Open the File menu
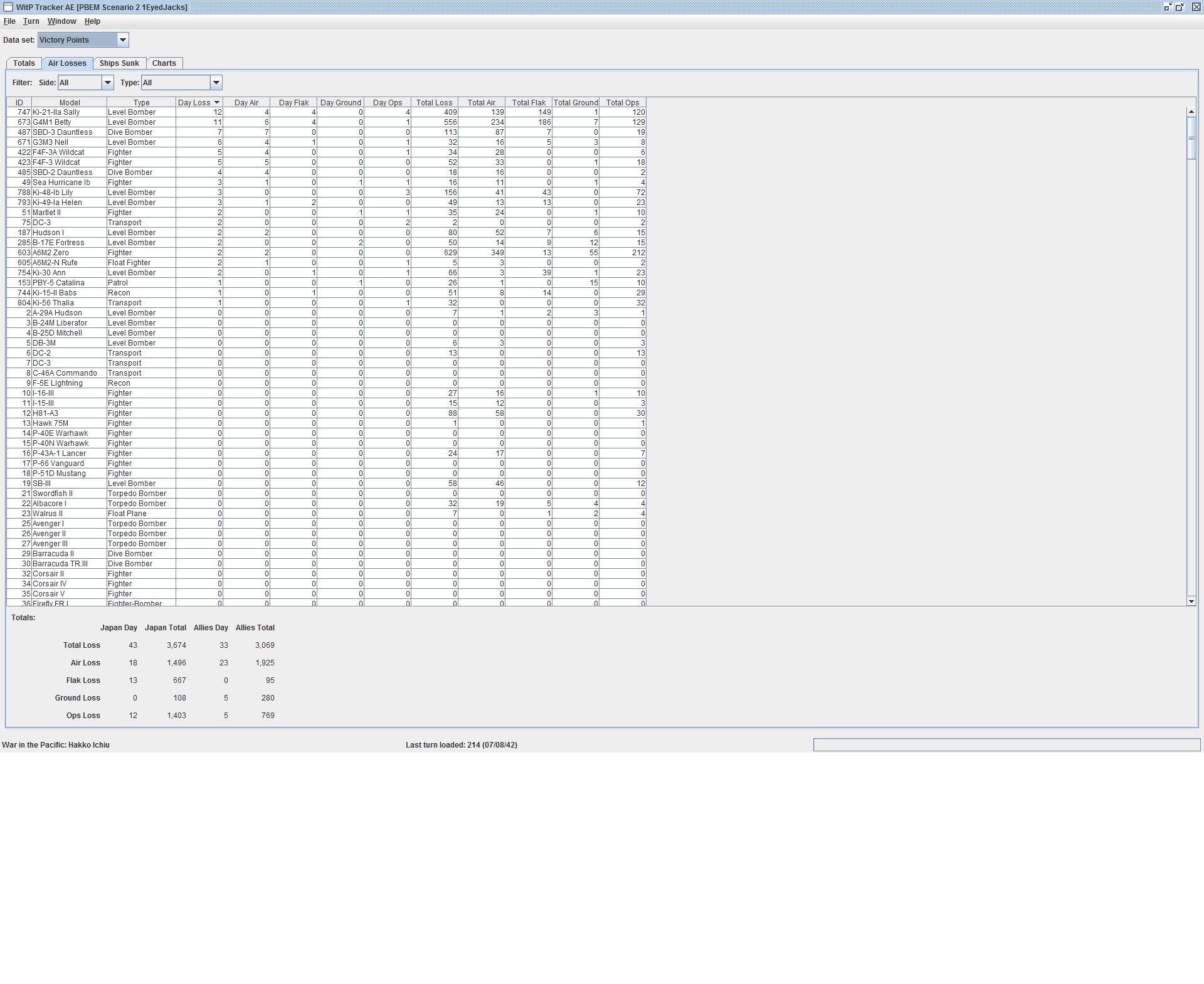Viewport: 1204px width, 984px height. point(9,21)
